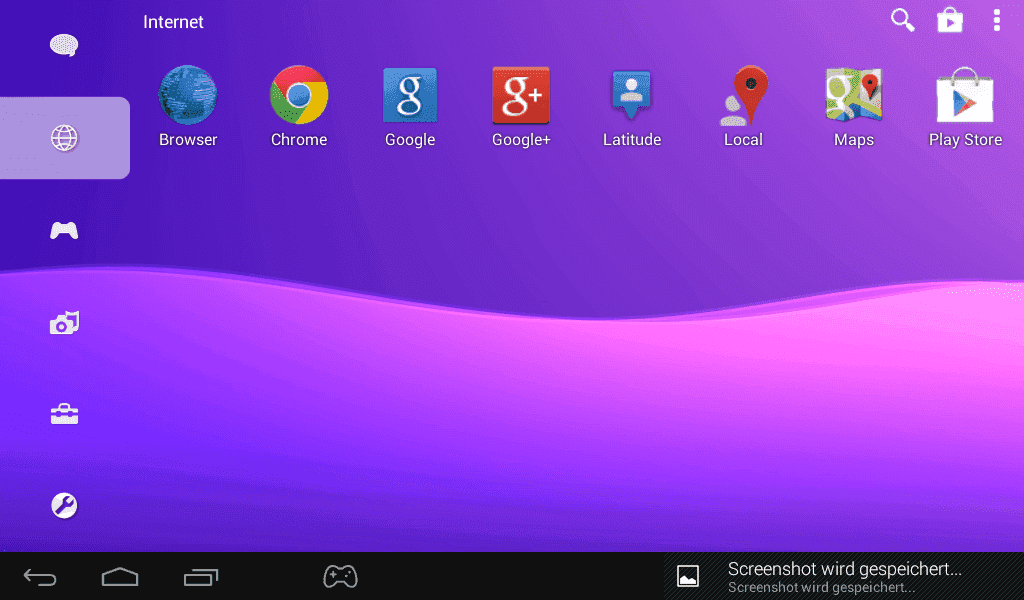Viewport: 1024px width, 600px height.
Task: Open the Play Store shortcut in top bar
Action: tap(950, 20)
